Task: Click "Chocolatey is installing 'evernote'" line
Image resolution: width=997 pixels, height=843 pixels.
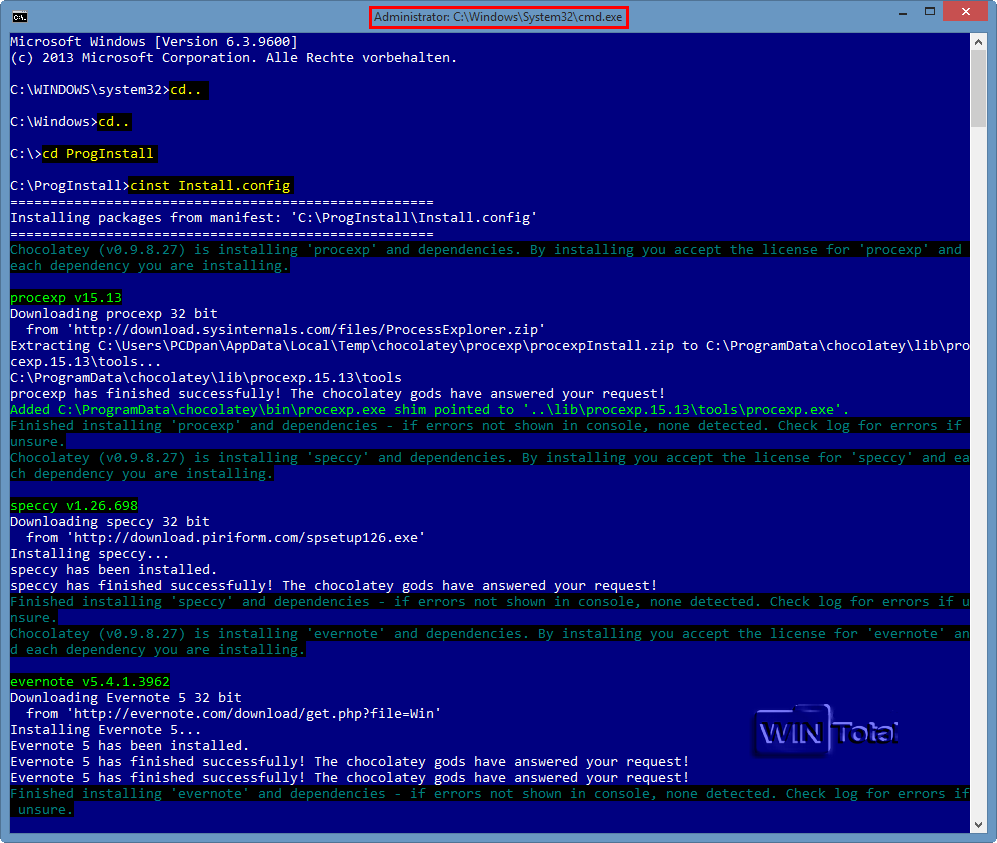Action: tap(490, 641)
